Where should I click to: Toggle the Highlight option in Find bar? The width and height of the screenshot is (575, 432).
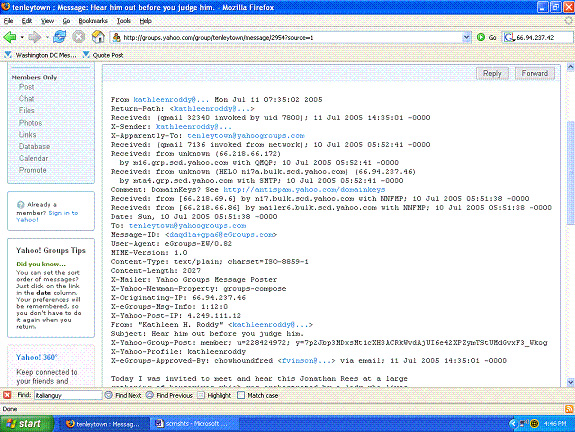[x=215, y=395]
